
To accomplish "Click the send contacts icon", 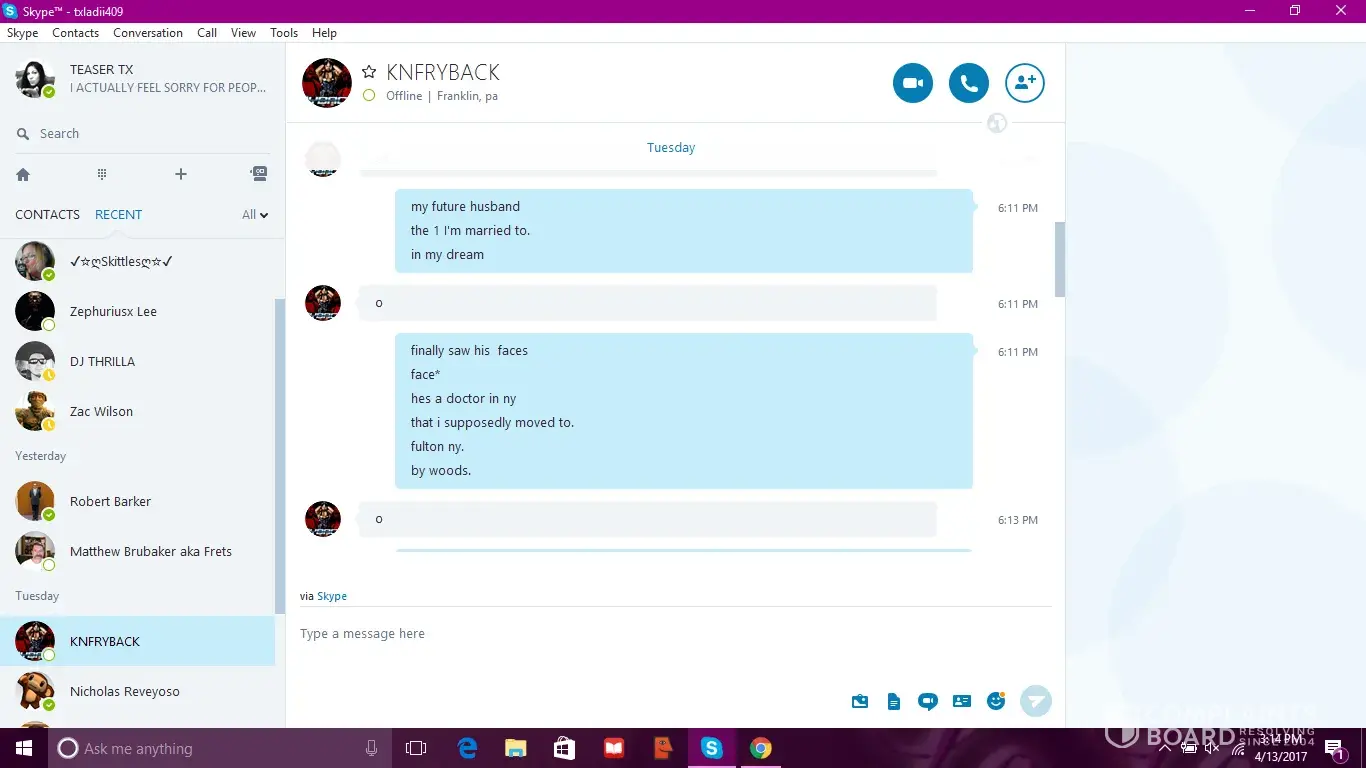I will click(x=962, y=701).
